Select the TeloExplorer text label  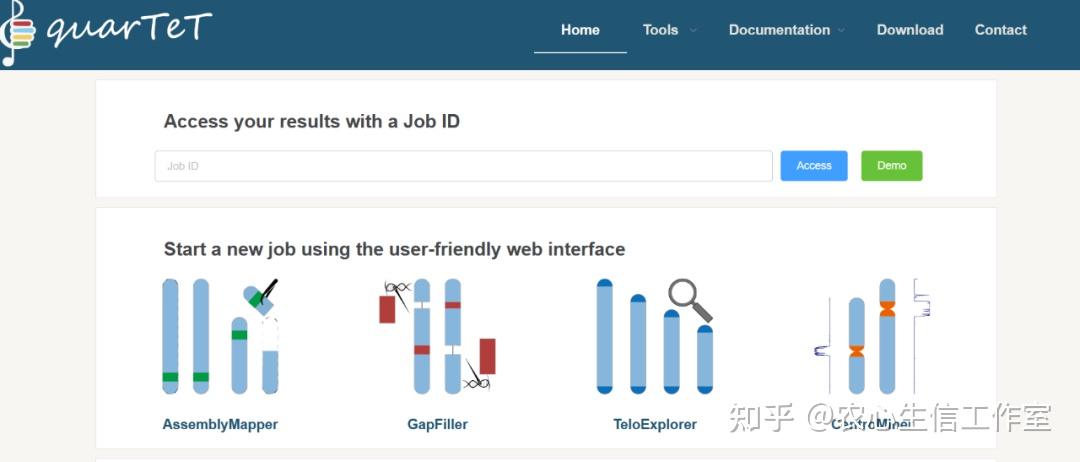(x=655, y=424)
